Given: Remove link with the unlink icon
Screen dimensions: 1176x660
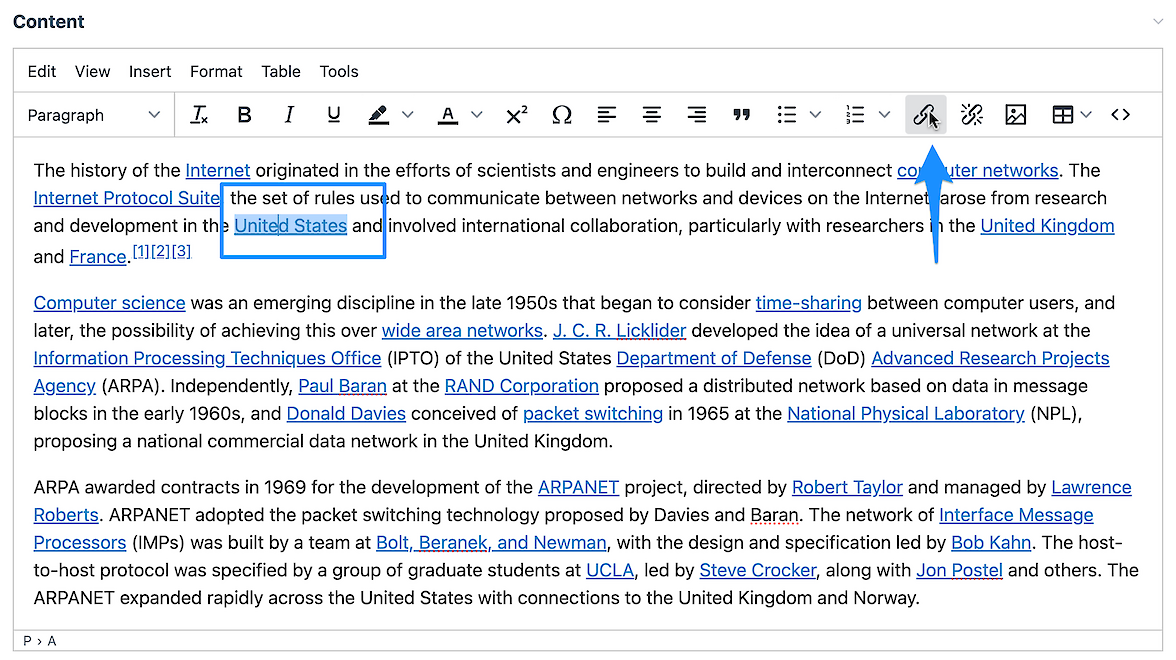Looking at the screenshot, I should (x=971, y=115).
